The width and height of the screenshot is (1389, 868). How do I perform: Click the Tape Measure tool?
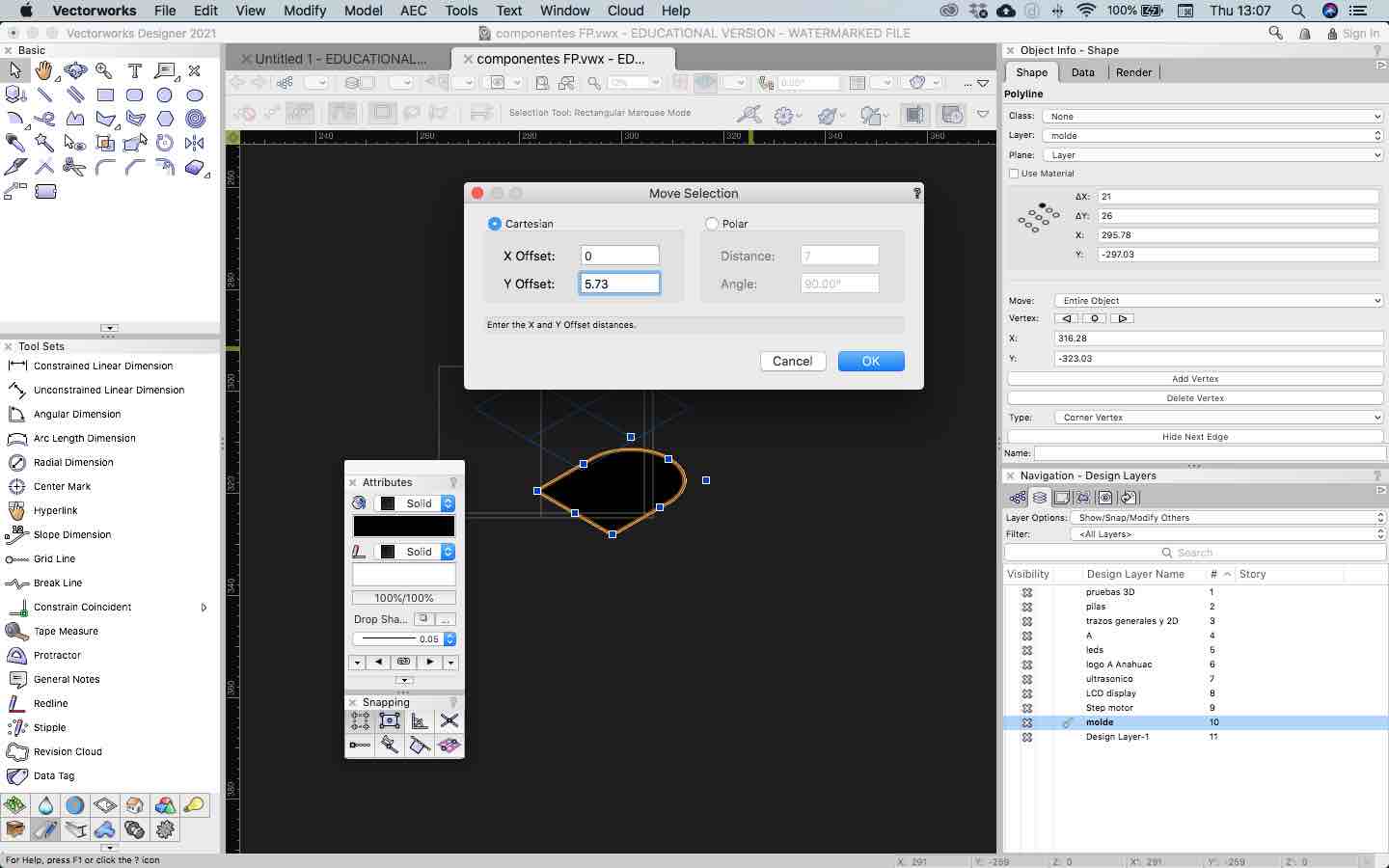pyautogui.click(x=66, y=631)
